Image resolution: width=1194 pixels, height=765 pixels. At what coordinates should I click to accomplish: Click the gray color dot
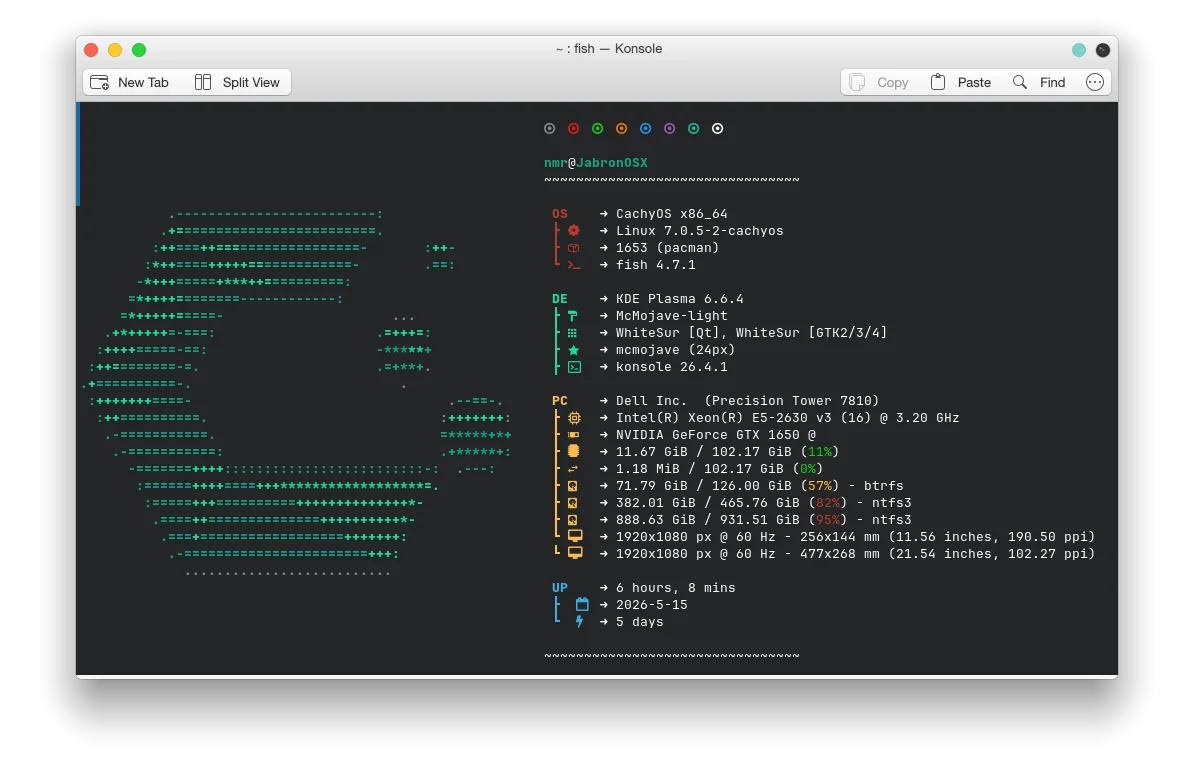pos(549,129)
